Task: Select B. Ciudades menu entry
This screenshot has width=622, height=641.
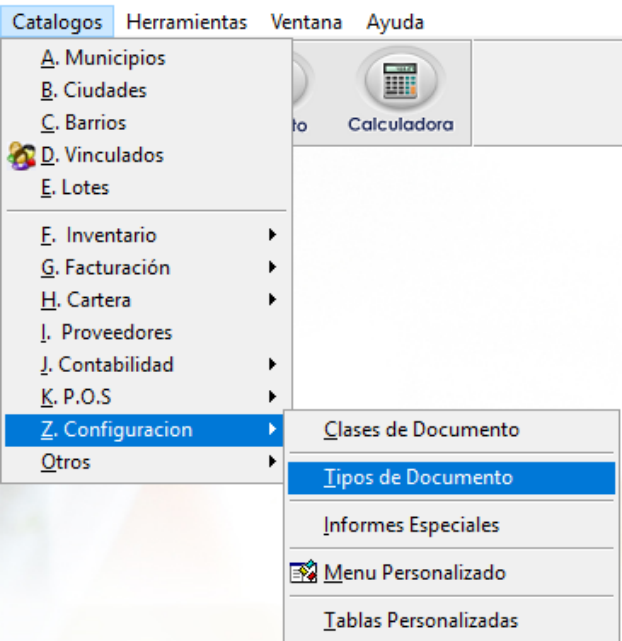Action: click(145, 90)
